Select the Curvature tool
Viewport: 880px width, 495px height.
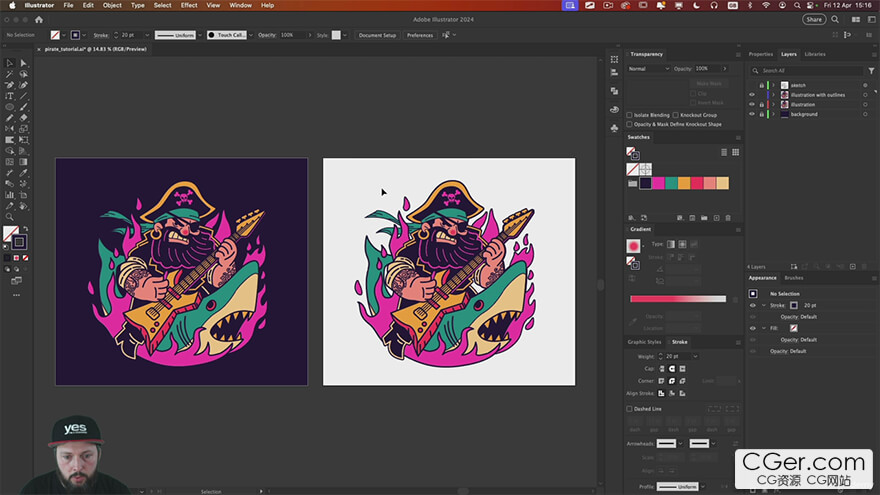pyautogui.click(x=24, y=85)
